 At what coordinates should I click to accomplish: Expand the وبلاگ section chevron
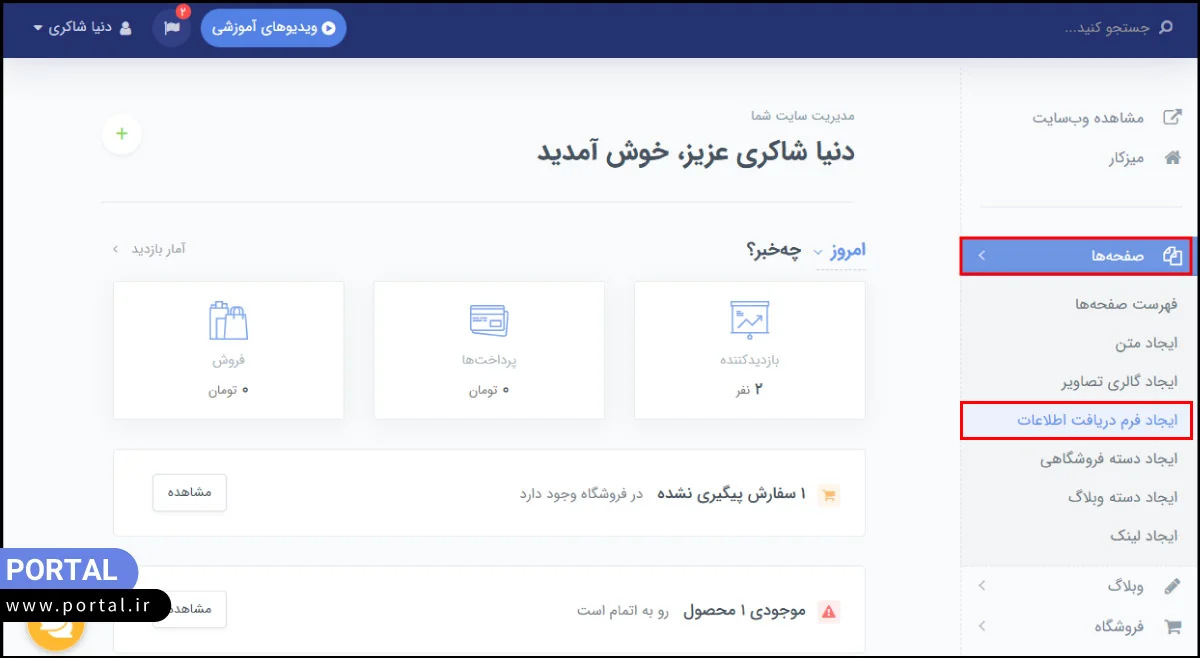click(x=982, y=586)
